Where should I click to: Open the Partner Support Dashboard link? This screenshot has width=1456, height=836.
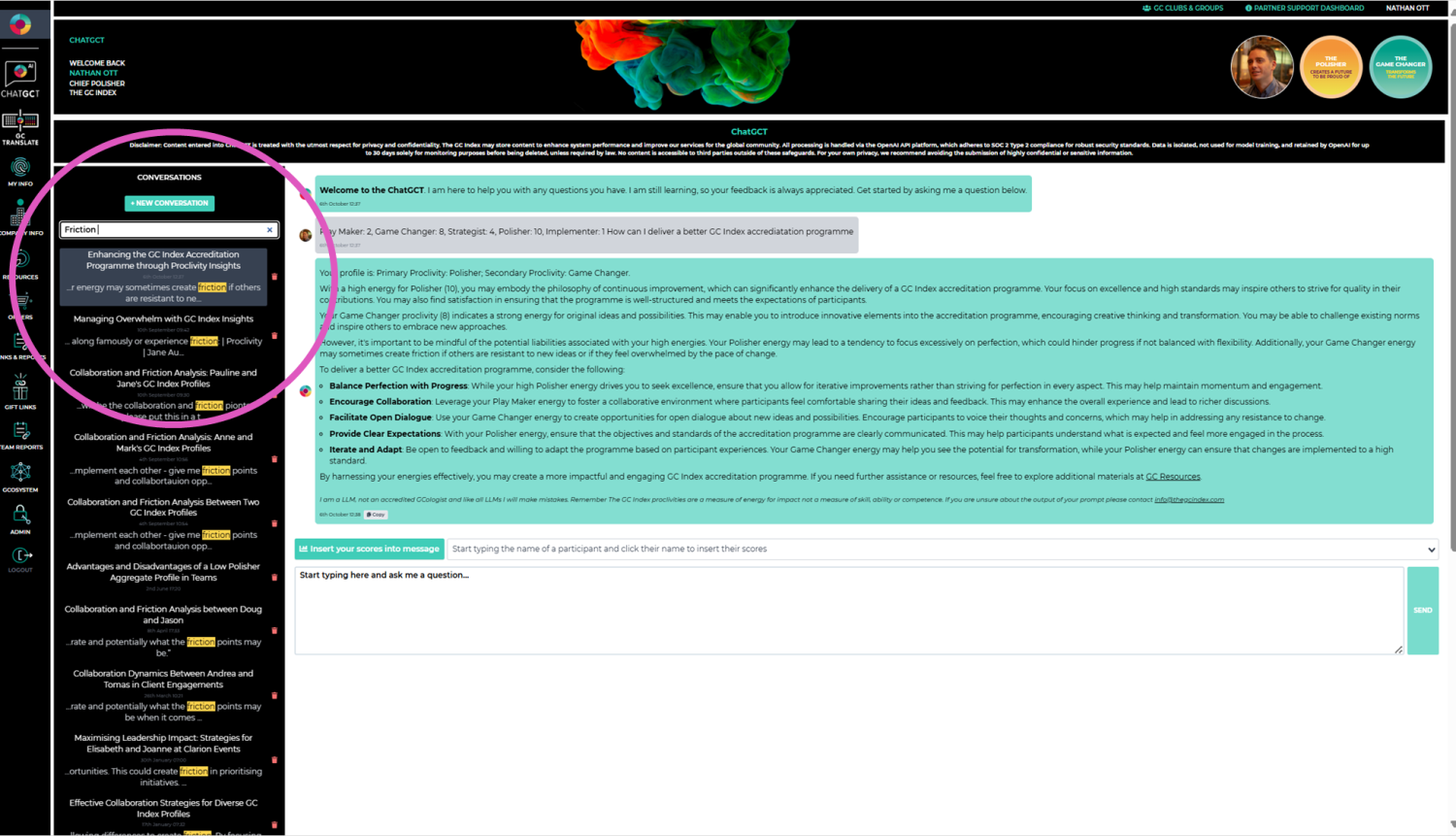click(1304, 8)
